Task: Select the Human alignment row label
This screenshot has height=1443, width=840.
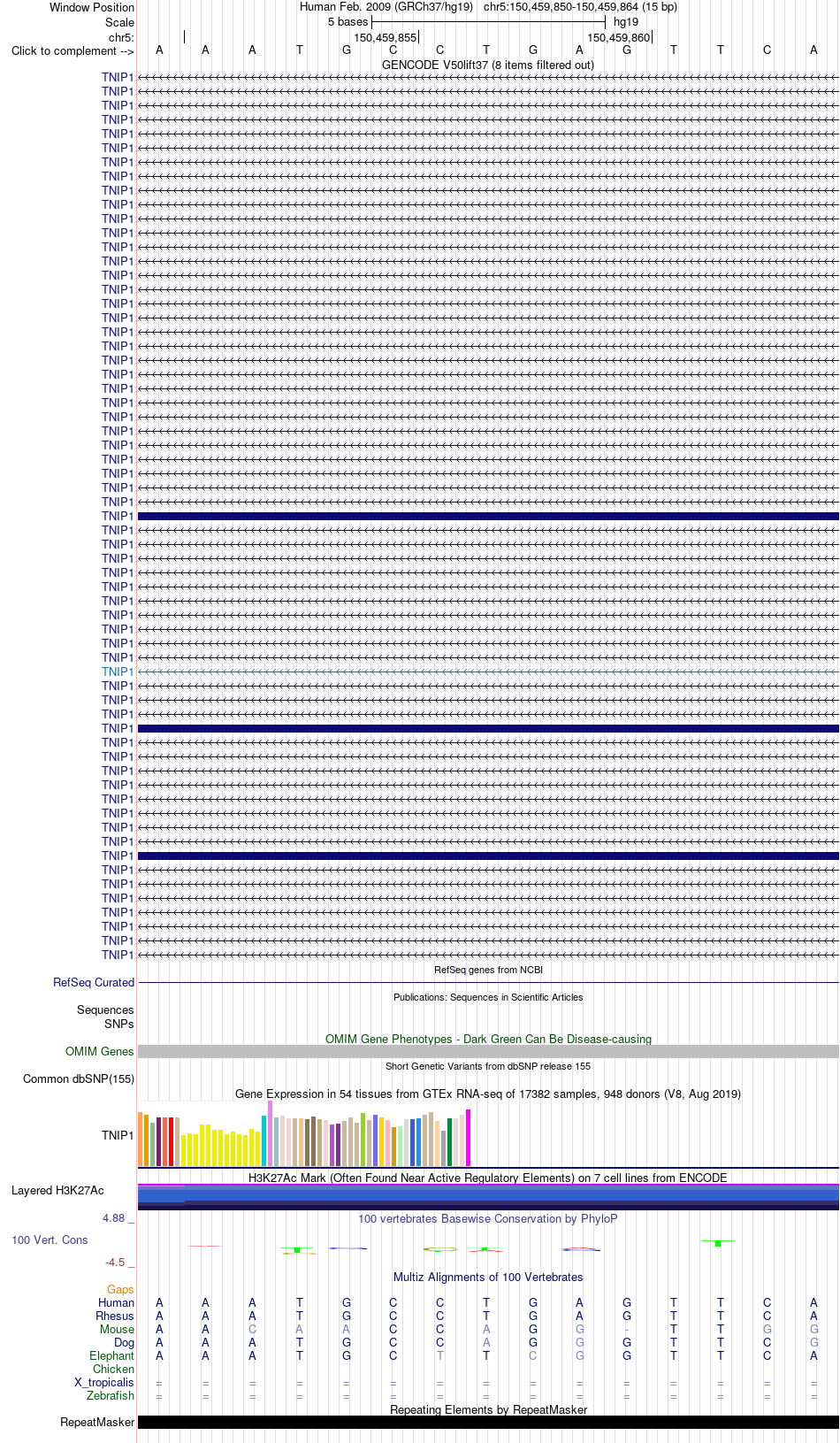Action: click(x=117, y=1302)
